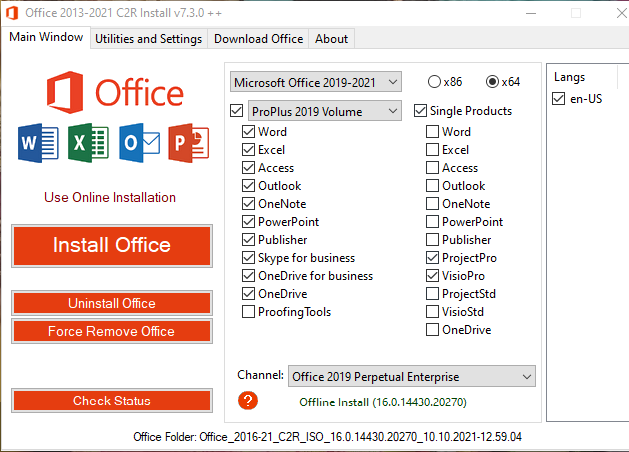Screen dimensions: 629x452
Task: Uncheck OneDrive for business
Action: [249, 276]
